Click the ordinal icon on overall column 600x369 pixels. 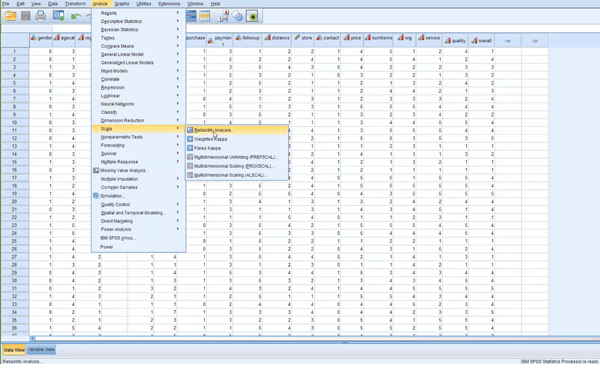[x=474, y=41]
